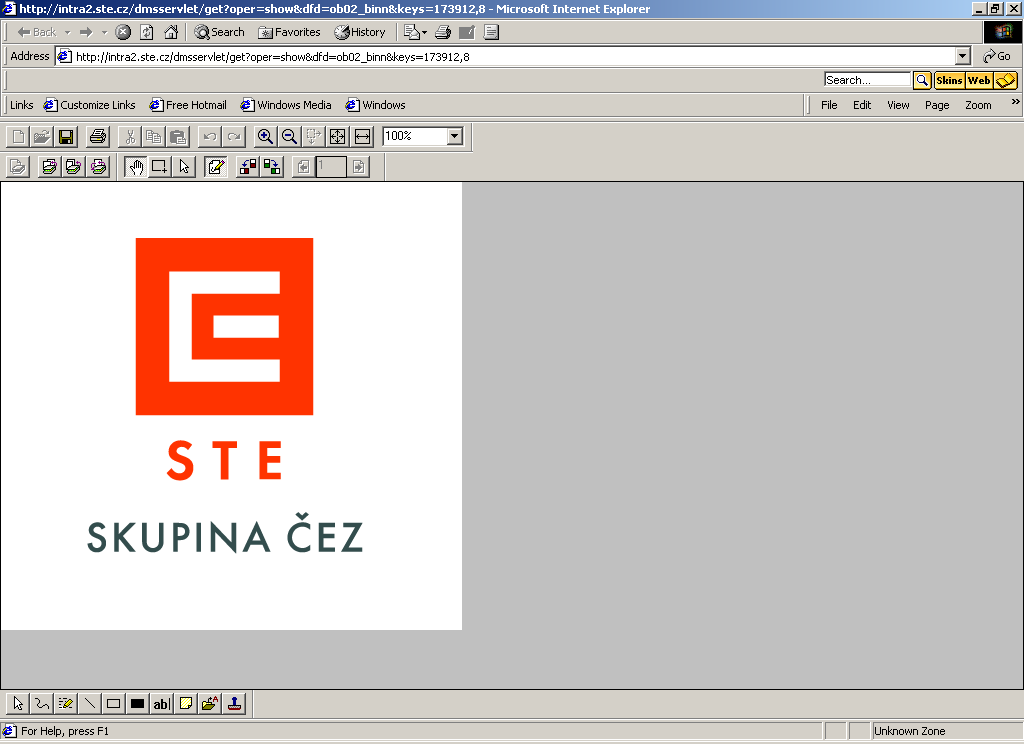Screen dimensions: 1024x744
Task: Click the Best fit icon
Action: point(338,137)
